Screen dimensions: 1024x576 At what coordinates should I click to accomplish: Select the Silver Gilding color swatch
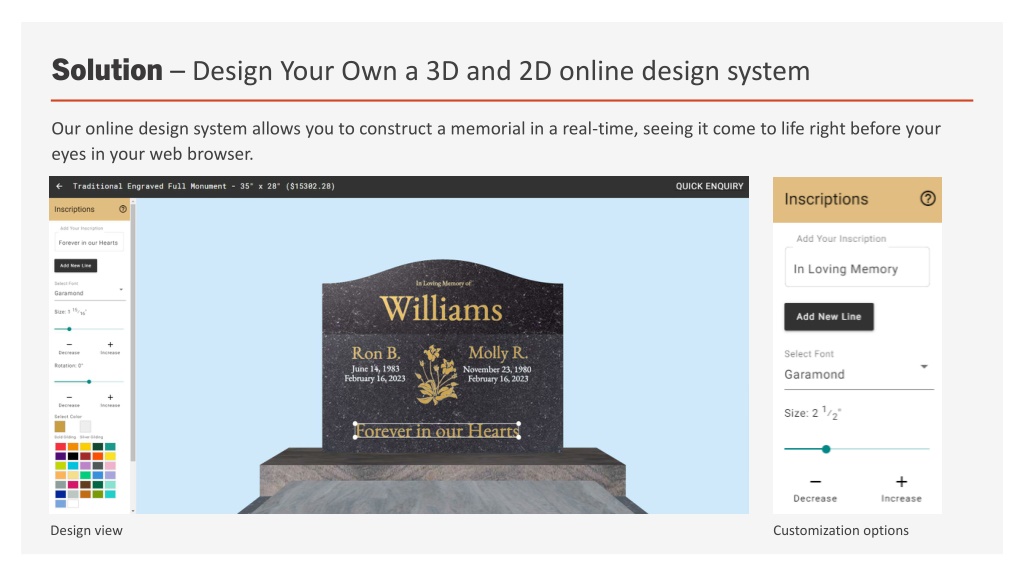[x=86, y=426]
